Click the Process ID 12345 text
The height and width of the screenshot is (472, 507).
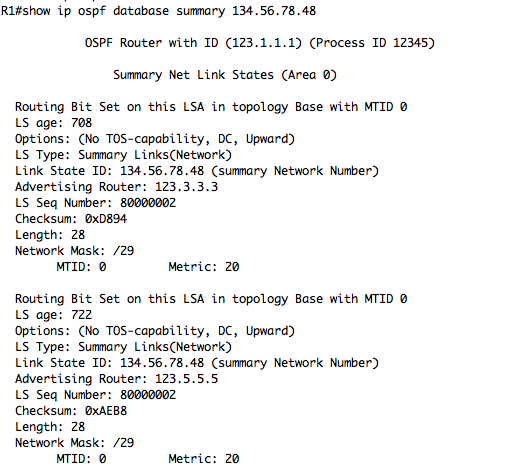coord(372,43)
